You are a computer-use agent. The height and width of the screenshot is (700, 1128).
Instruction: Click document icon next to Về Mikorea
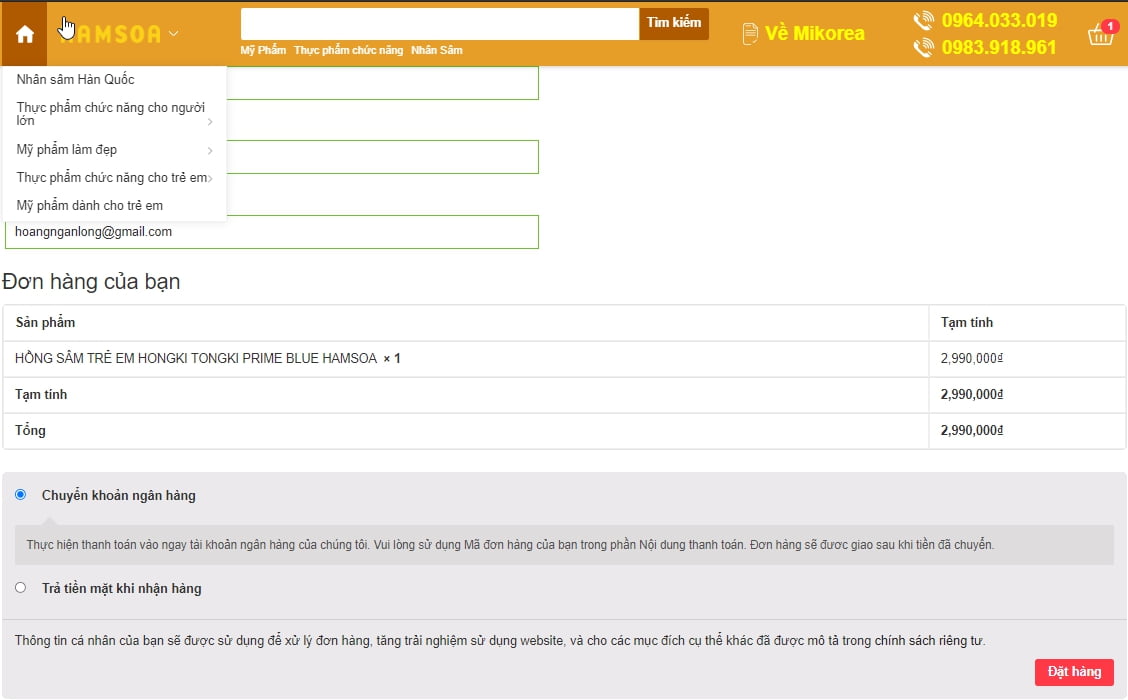click(x=750, y=34)
